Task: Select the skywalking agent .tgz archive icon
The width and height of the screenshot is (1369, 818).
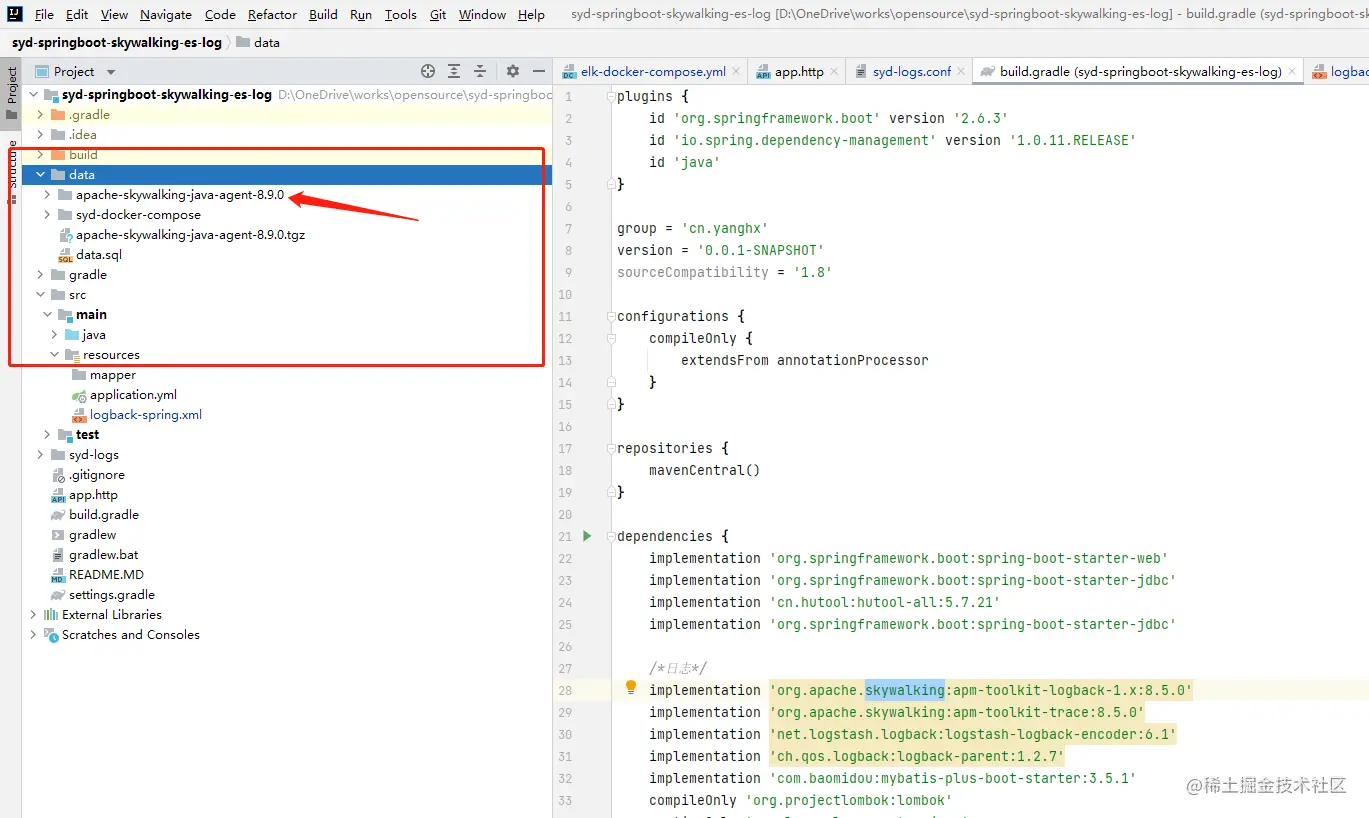Action: tap(66, 235)
